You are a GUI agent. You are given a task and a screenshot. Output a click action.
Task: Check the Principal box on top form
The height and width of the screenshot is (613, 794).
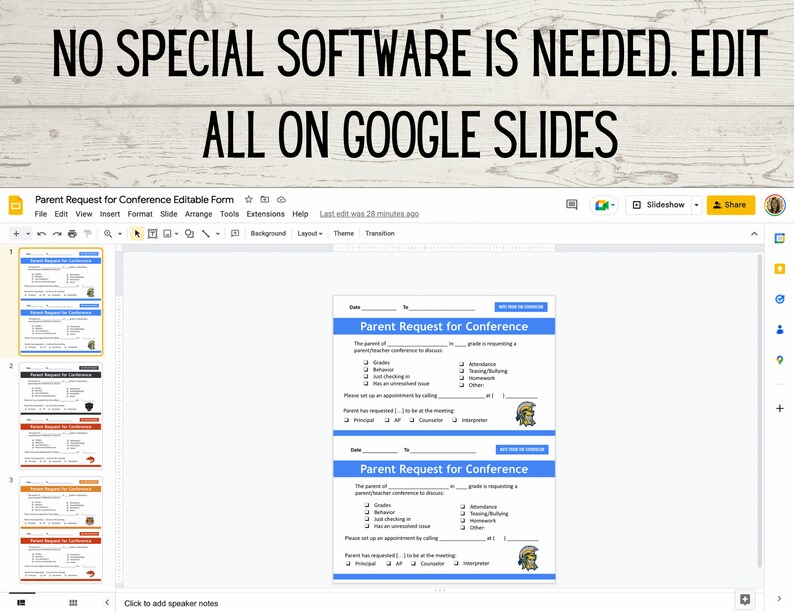tap(347, 420)
